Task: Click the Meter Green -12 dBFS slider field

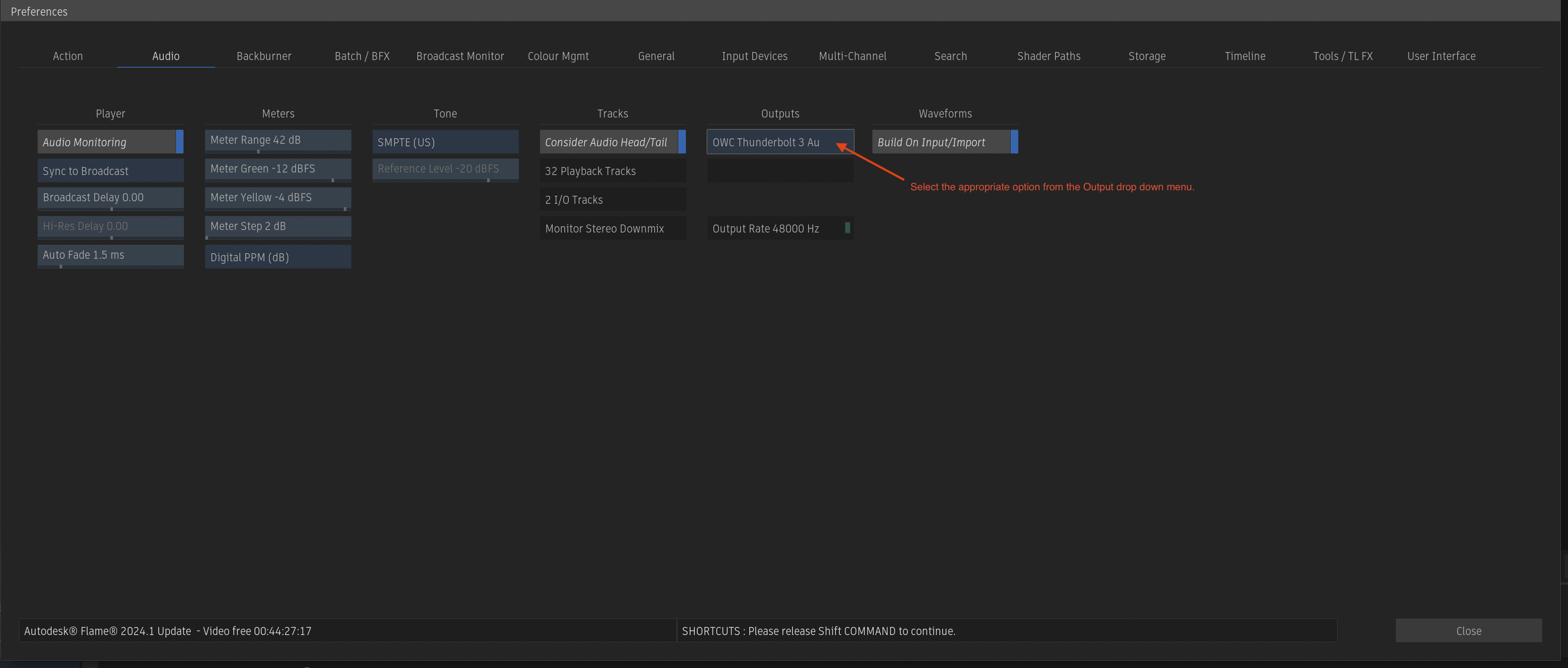Action: 277,169
